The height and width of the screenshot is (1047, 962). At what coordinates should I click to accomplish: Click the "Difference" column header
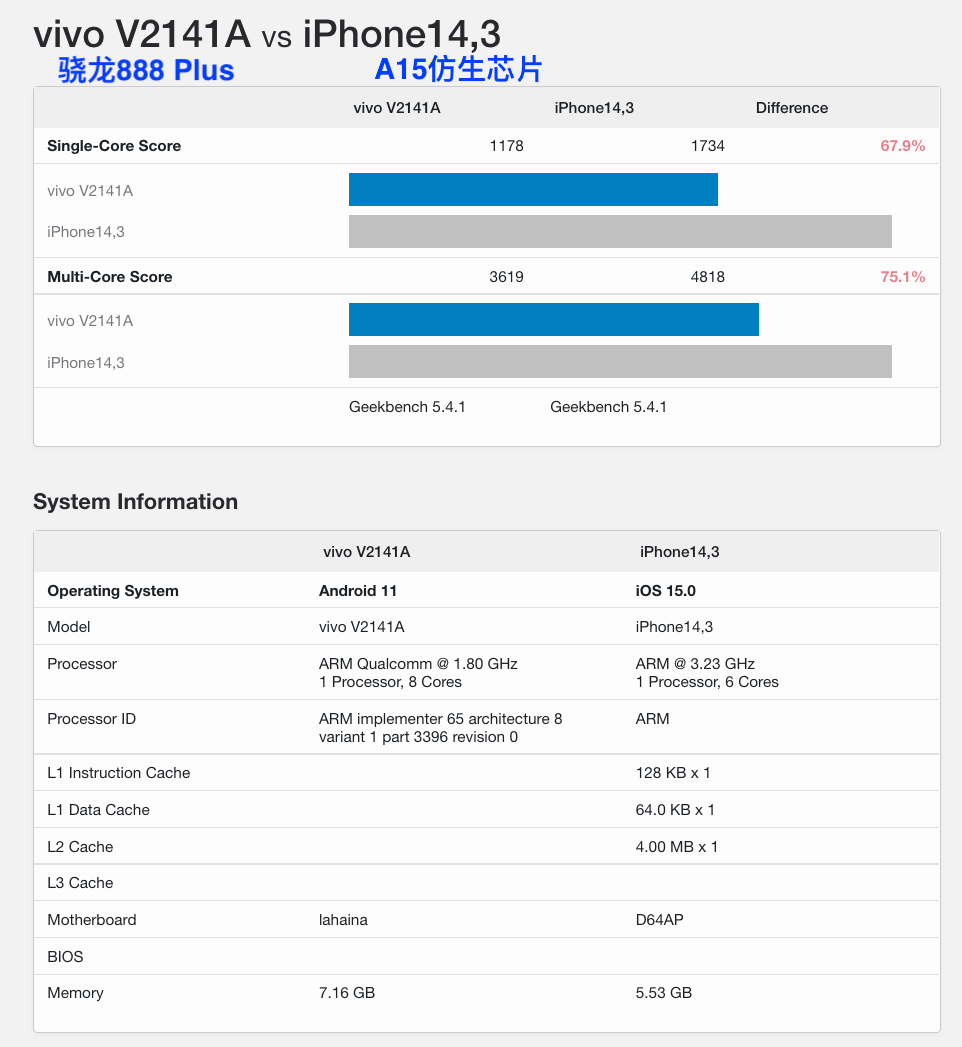tap(792, 108)
